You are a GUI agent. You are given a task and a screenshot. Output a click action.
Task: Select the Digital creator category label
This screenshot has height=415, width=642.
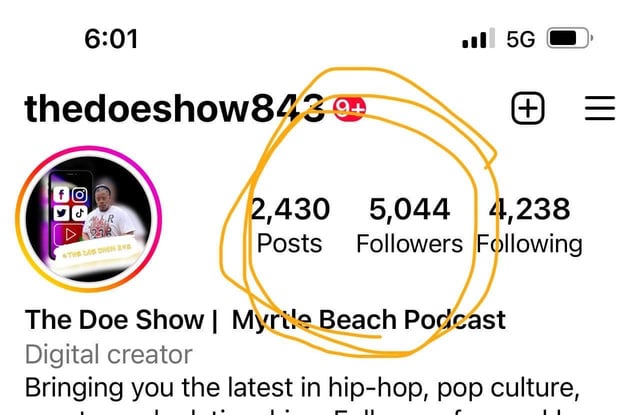tap(109, 354)
